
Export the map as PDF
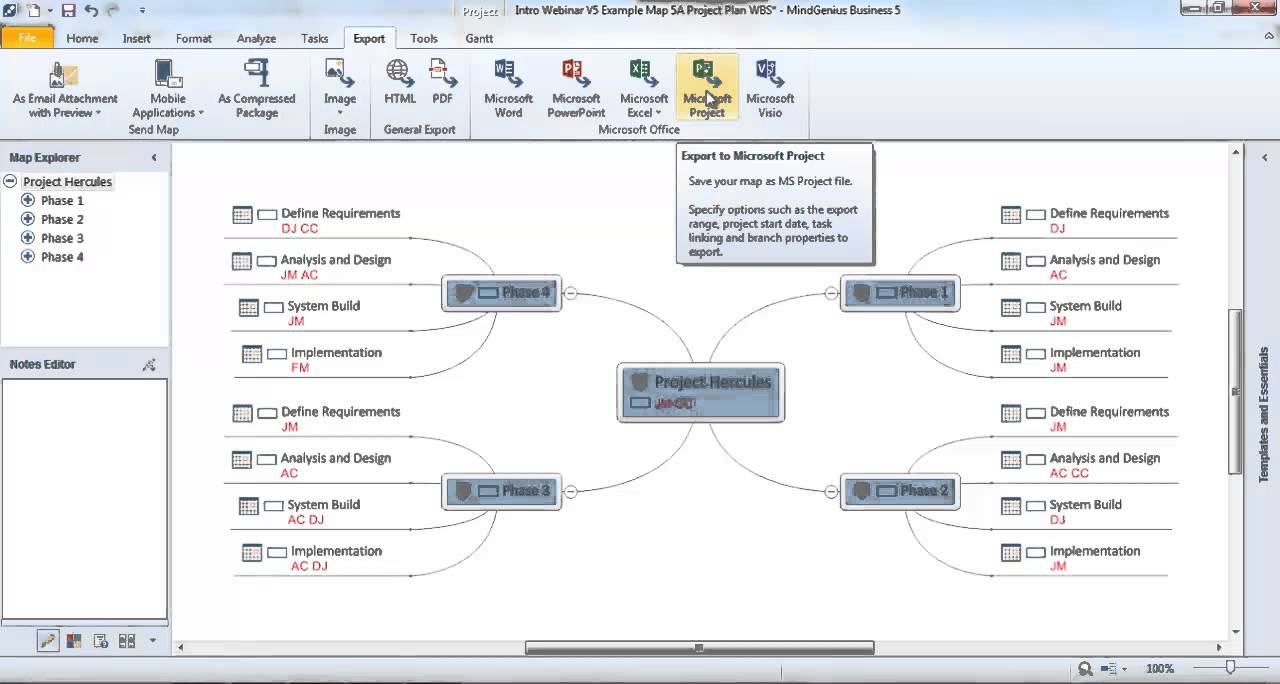click(x=443, y=82)
